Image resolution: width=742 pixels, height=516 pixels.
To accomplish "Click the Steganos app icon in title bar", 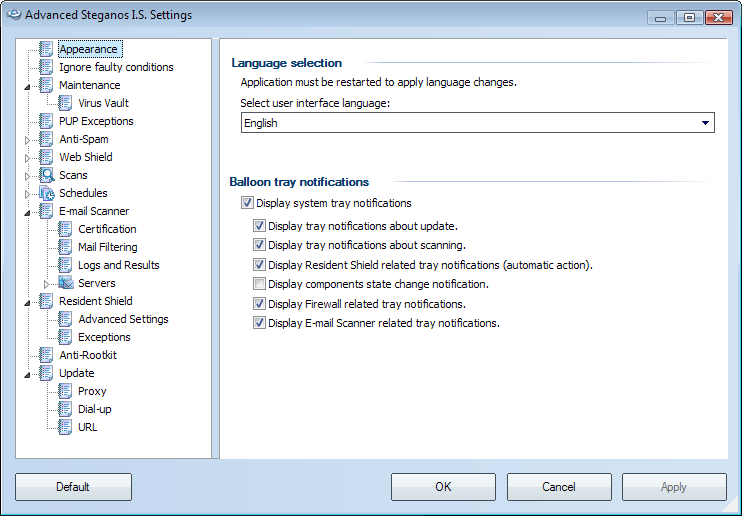I will (x=14, y=15).
